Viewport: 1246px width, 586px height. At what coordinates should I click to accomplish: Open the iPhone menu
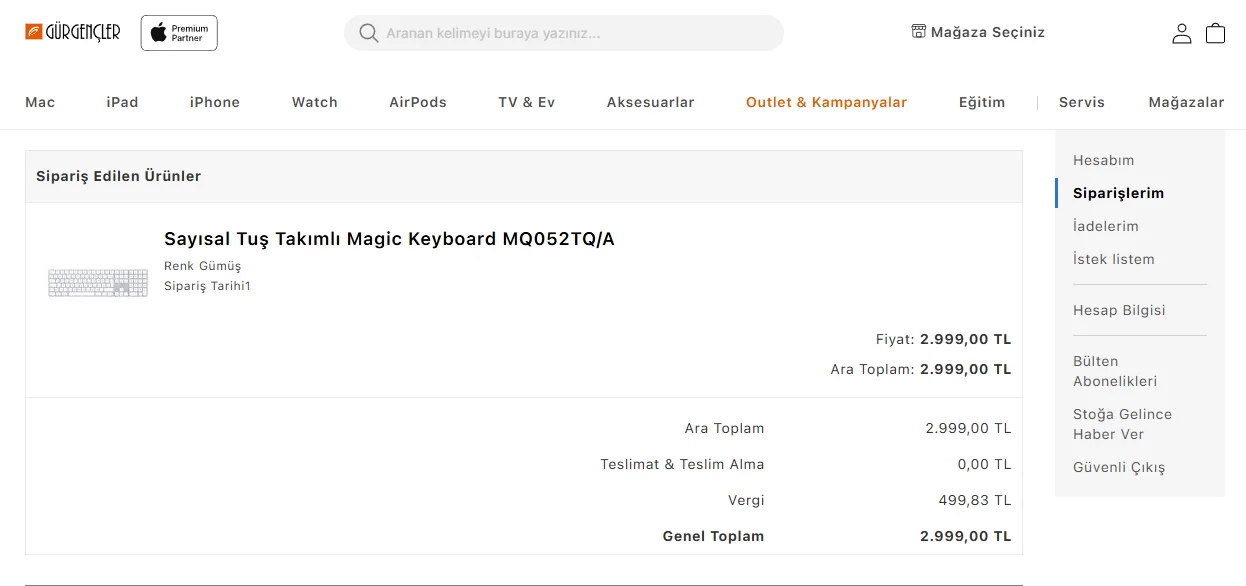tap(215, 102)
